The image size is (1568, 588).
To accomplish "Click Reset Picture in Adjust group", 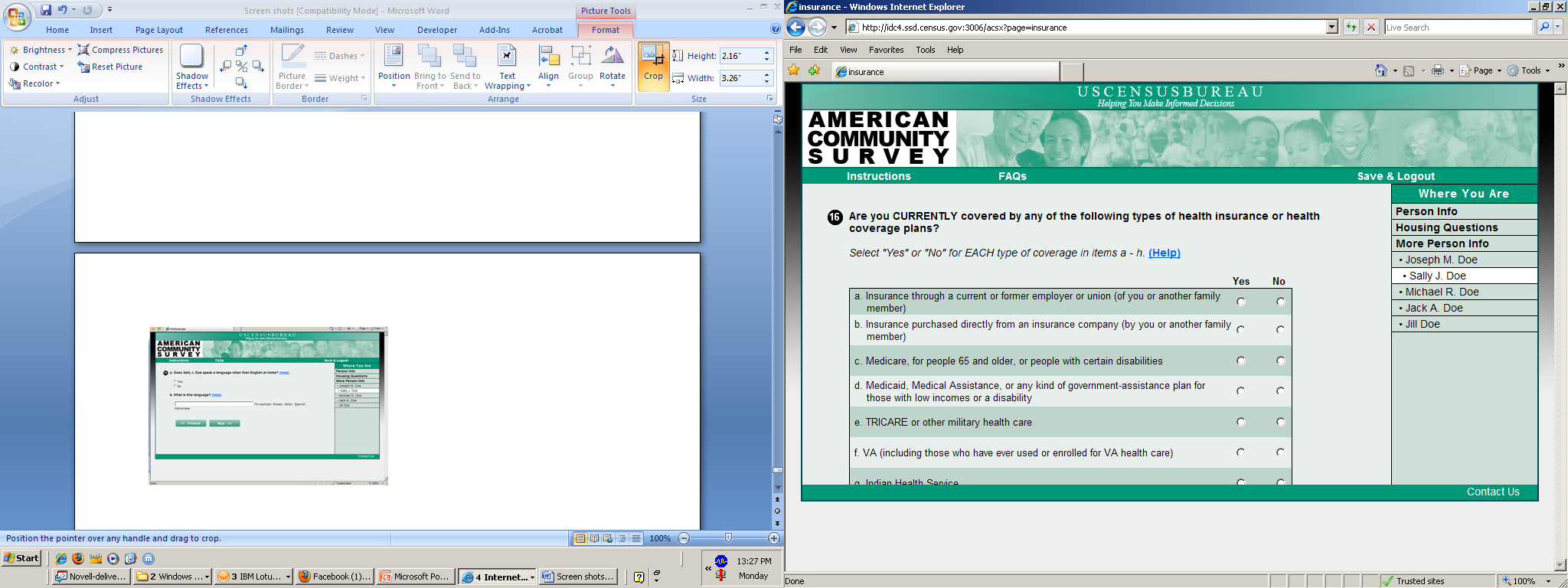I will (110, 67).
